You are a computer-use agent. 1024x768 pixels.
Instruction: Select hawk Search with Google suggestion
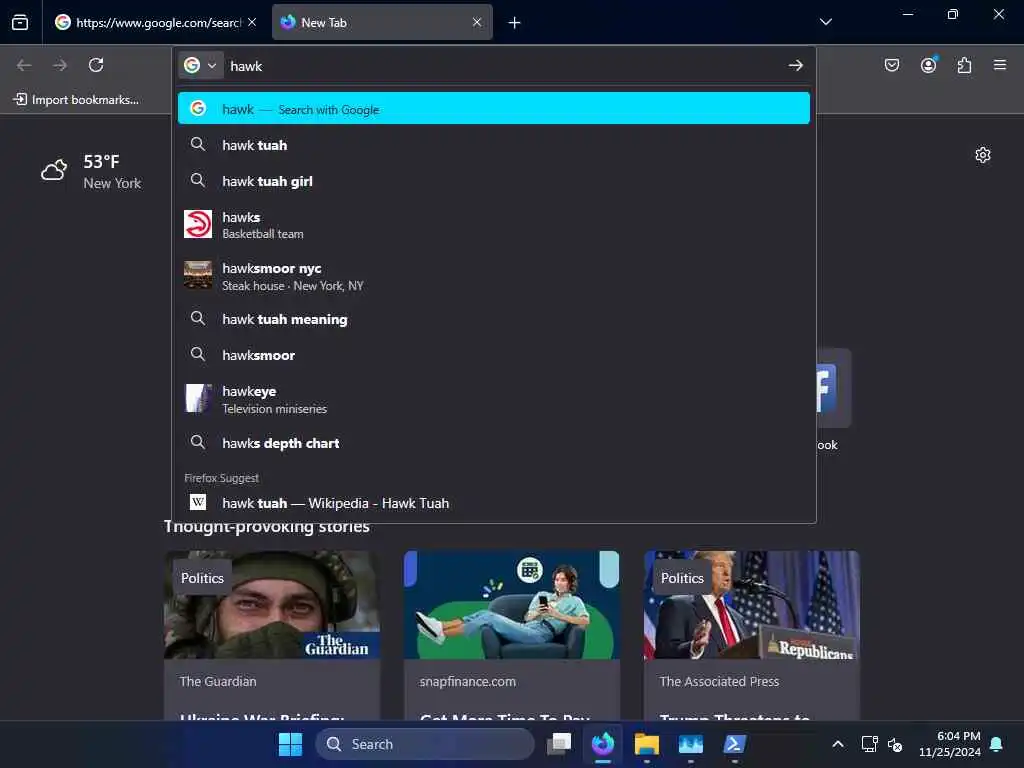tap(494, 108)
